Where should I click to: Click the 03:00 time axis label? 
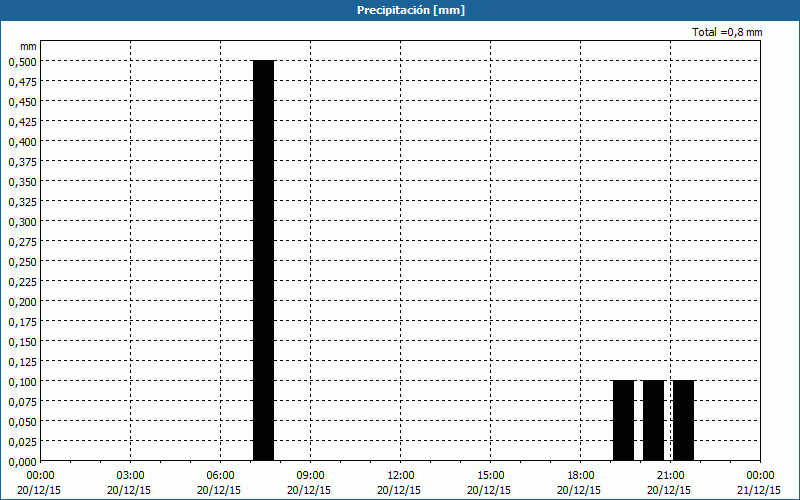point(130,476)
